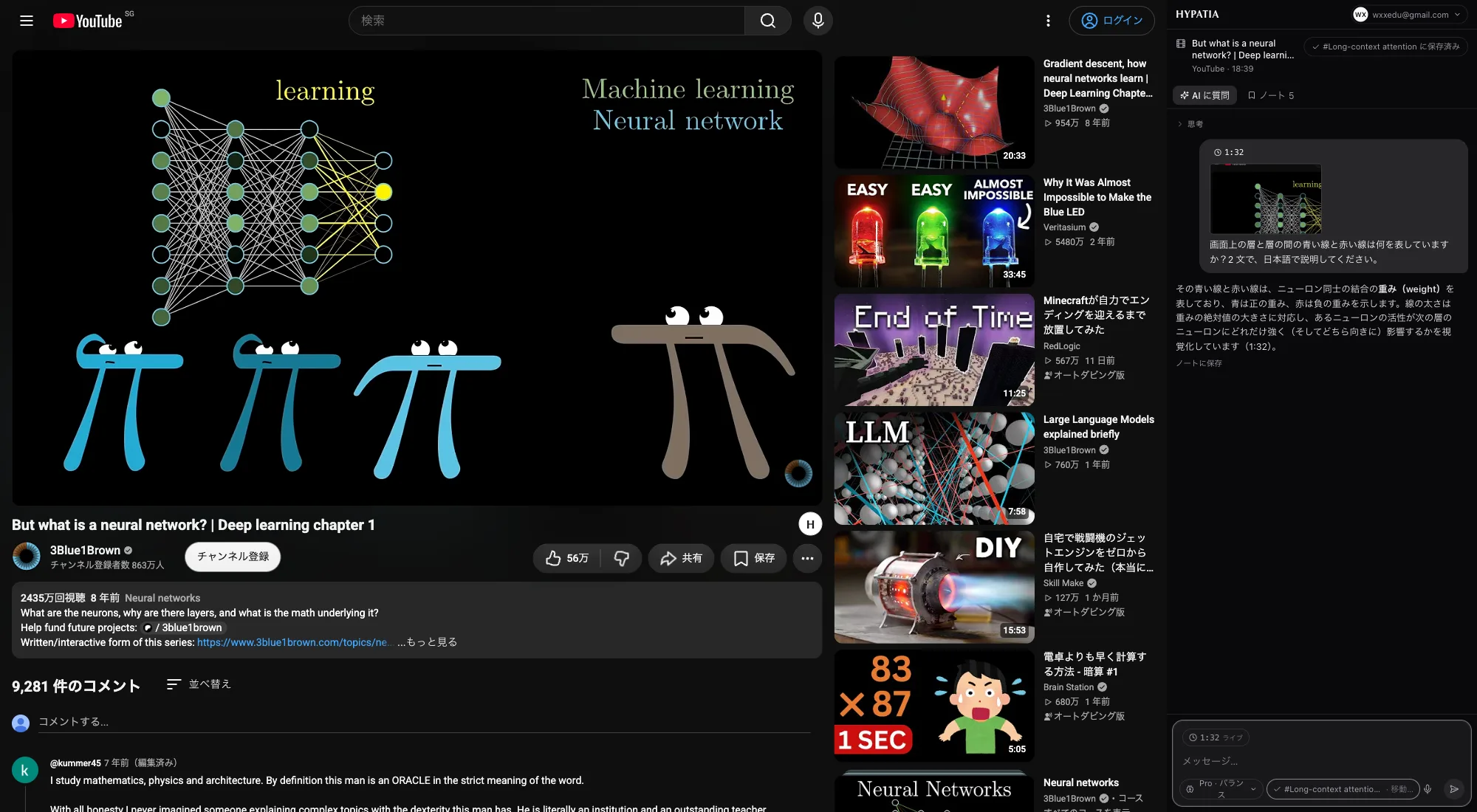Image resolution: width=1477 pixels, height=812 pixels.
Task: Click the ログイン sign-in button
Action: 1111,21
